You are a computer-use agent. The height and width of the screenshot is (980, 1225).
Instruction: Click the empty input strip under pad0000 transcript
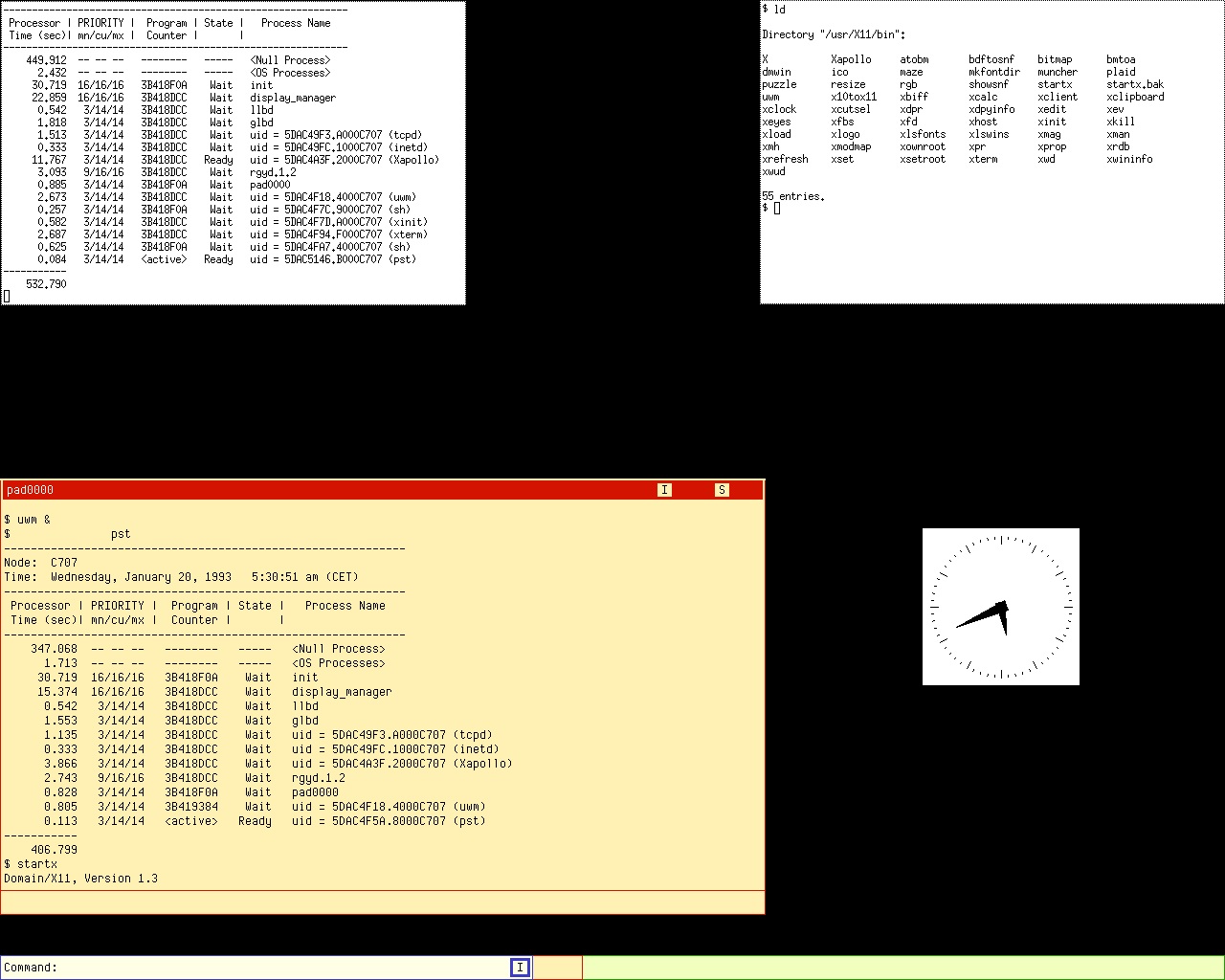tap(383, 902)
